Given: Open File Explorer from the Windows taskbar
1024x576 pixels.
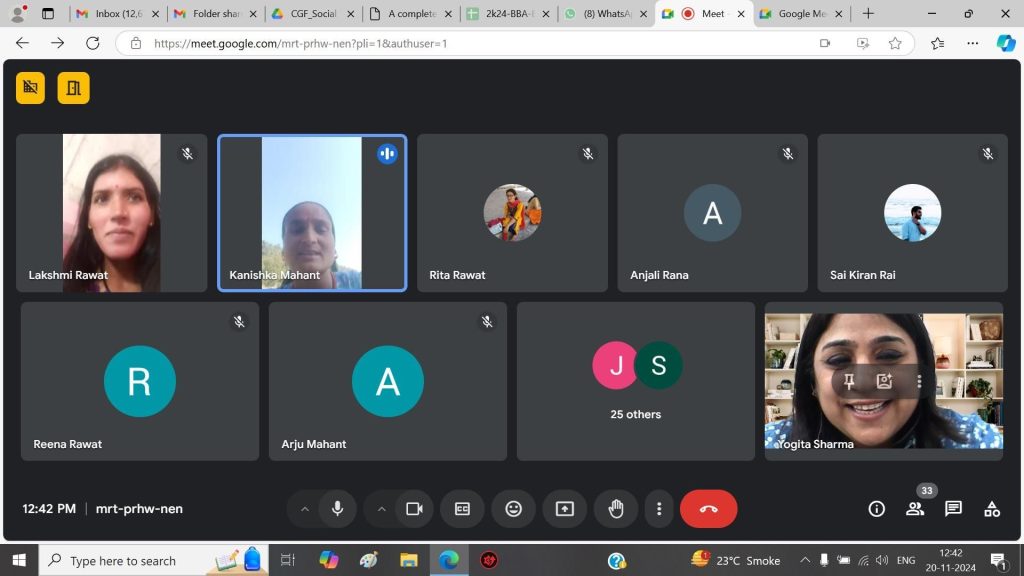Looking at the screenshot, I should 408,560.
